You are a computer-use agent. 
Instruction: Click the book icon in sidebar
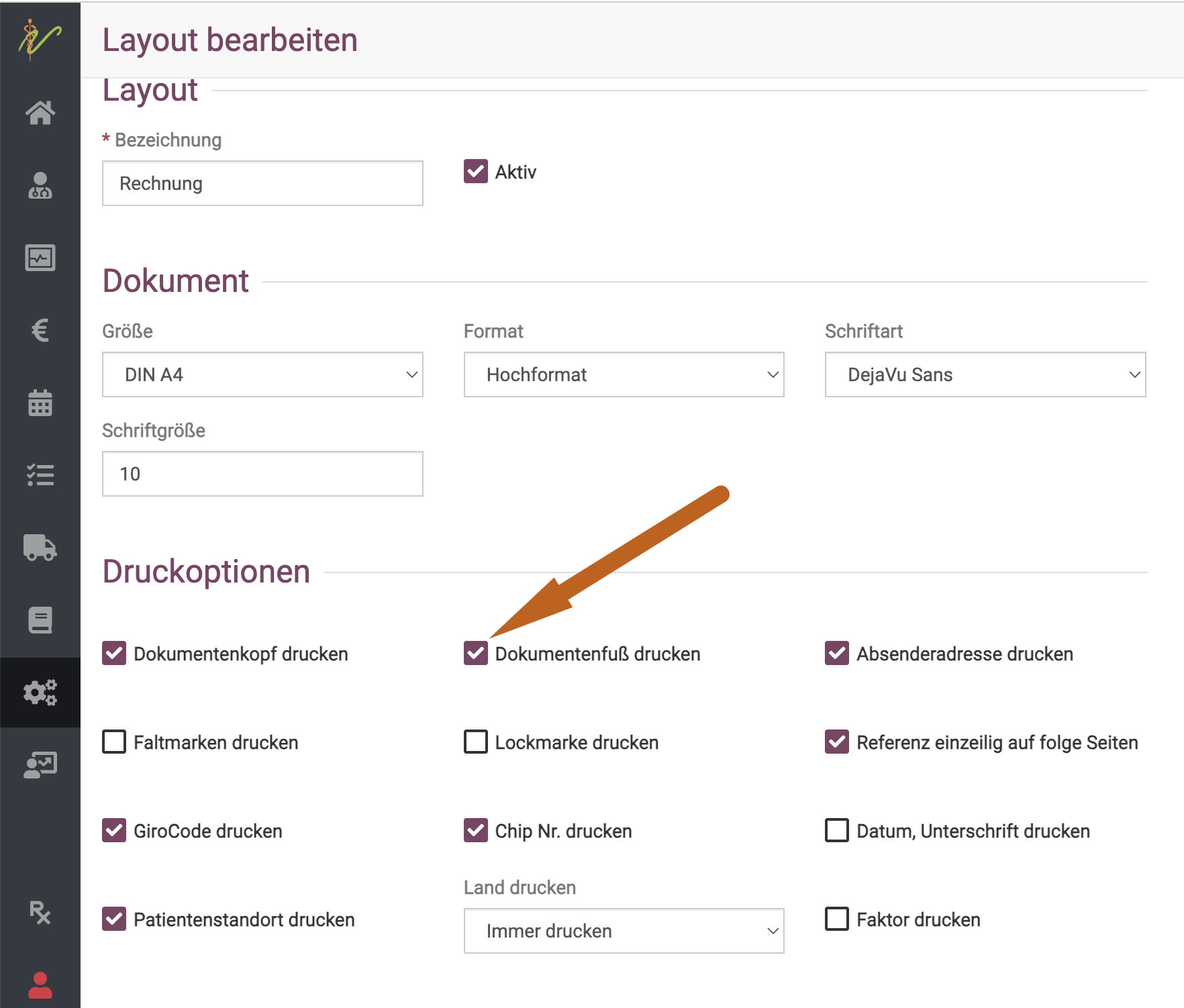click(x=40, y=620)
